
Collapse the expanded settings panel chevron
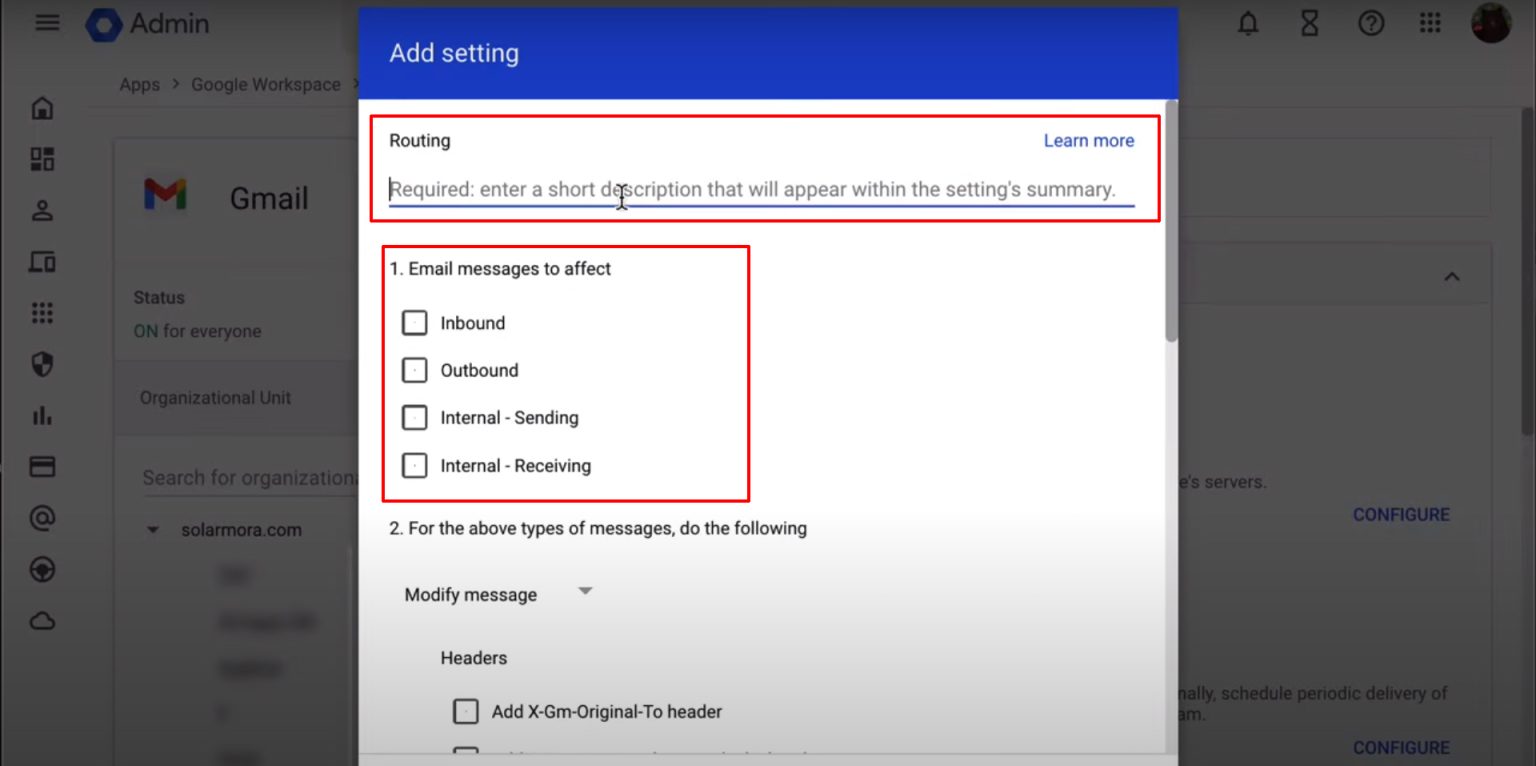(1451, 276)
